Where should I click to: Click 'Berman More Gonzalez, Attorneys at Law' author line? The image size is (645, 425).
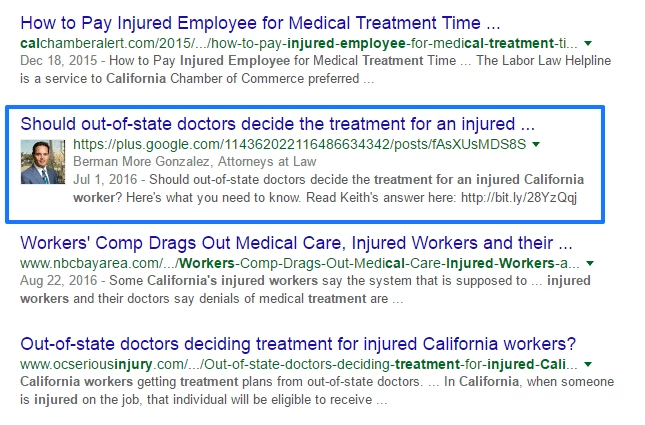click(195, 161)
